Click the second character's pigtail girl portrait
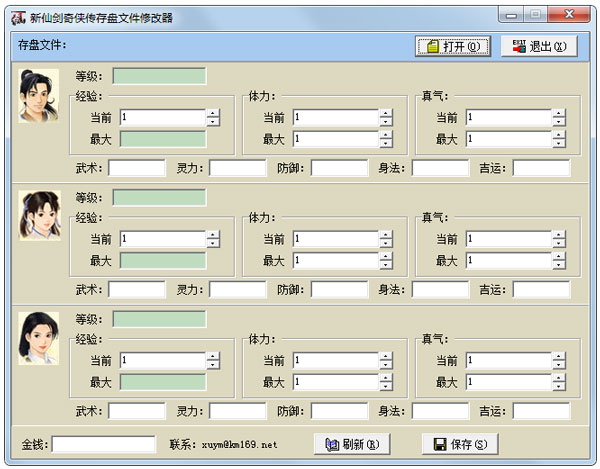Screen dimensions: 600x469 click(40, 216)
